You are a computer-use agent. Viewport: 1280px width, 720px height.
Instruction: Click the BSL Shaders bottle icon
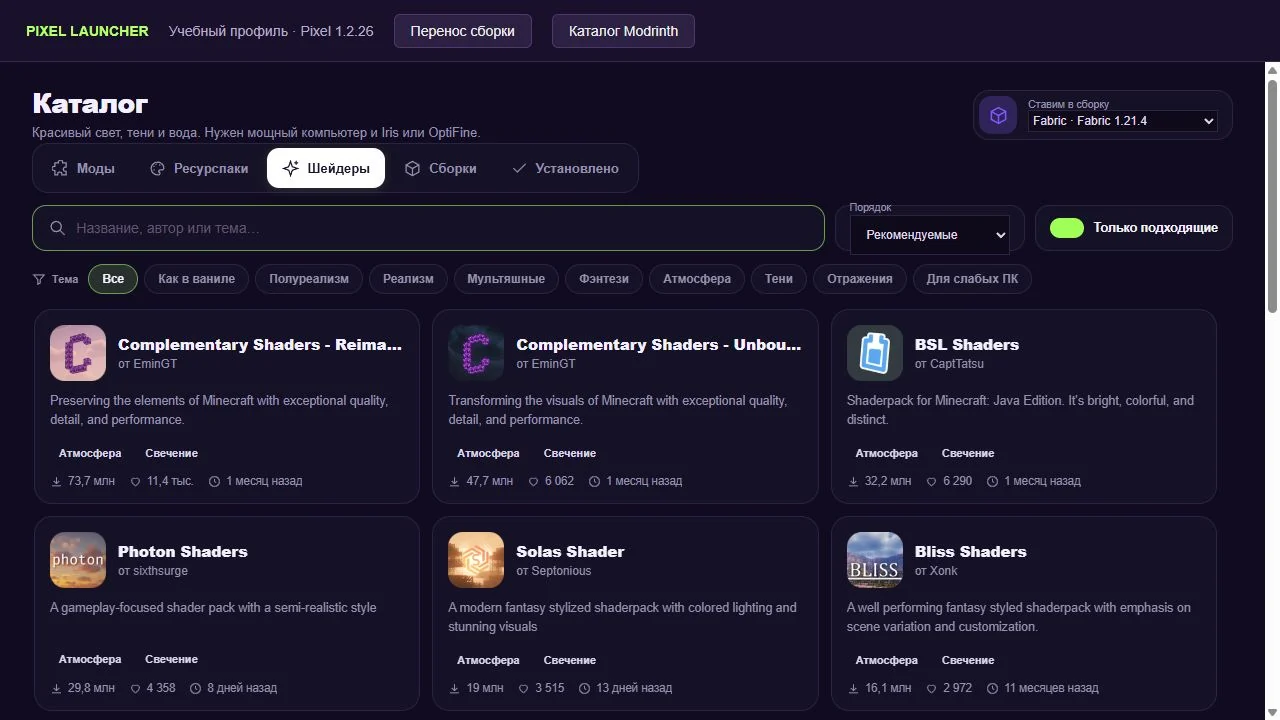tap(875, 353)
